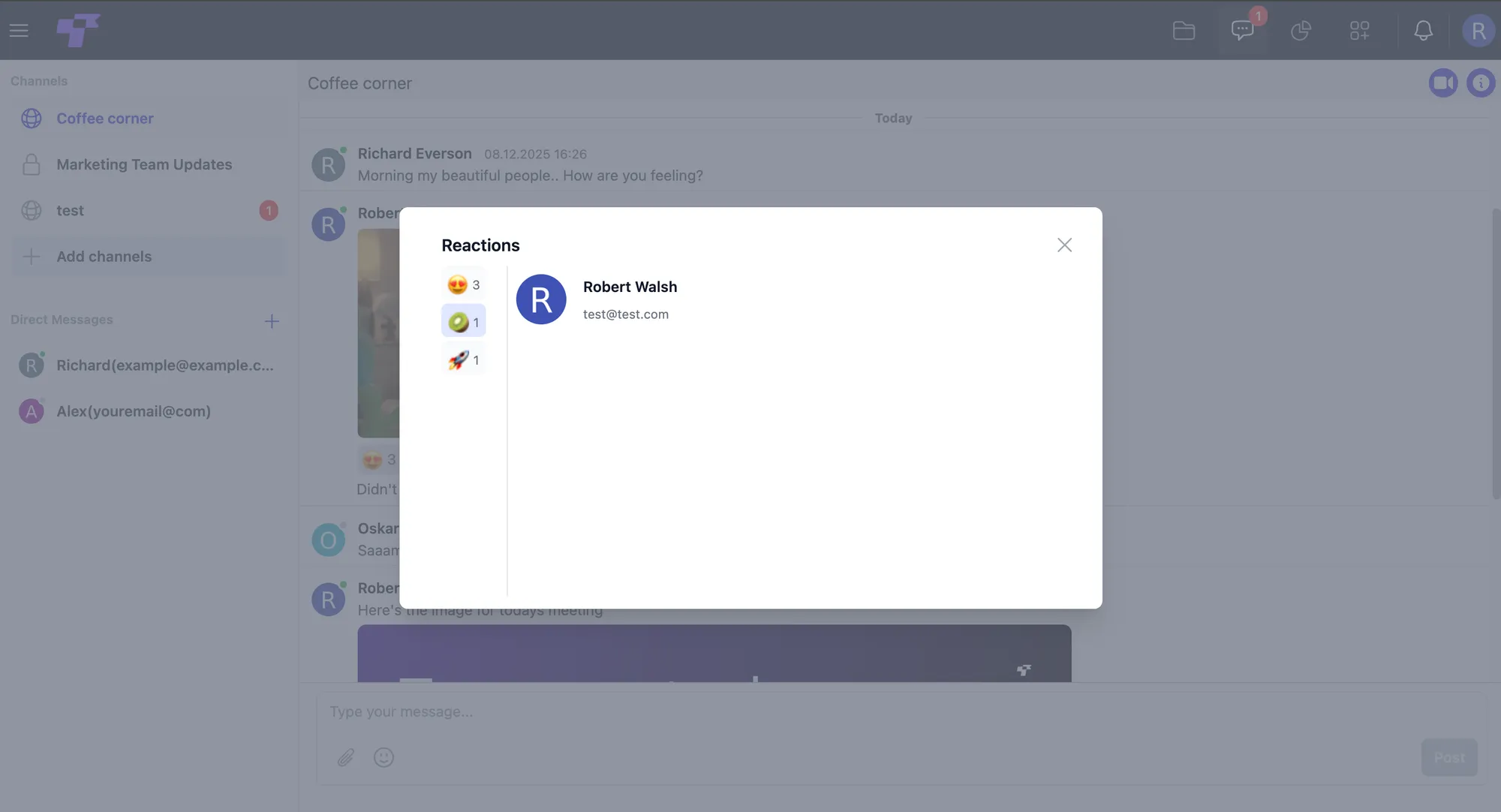This screenshot has width=1501, height=812.
Task: Open user profile avatar in header
Action: coord(1478,31)
